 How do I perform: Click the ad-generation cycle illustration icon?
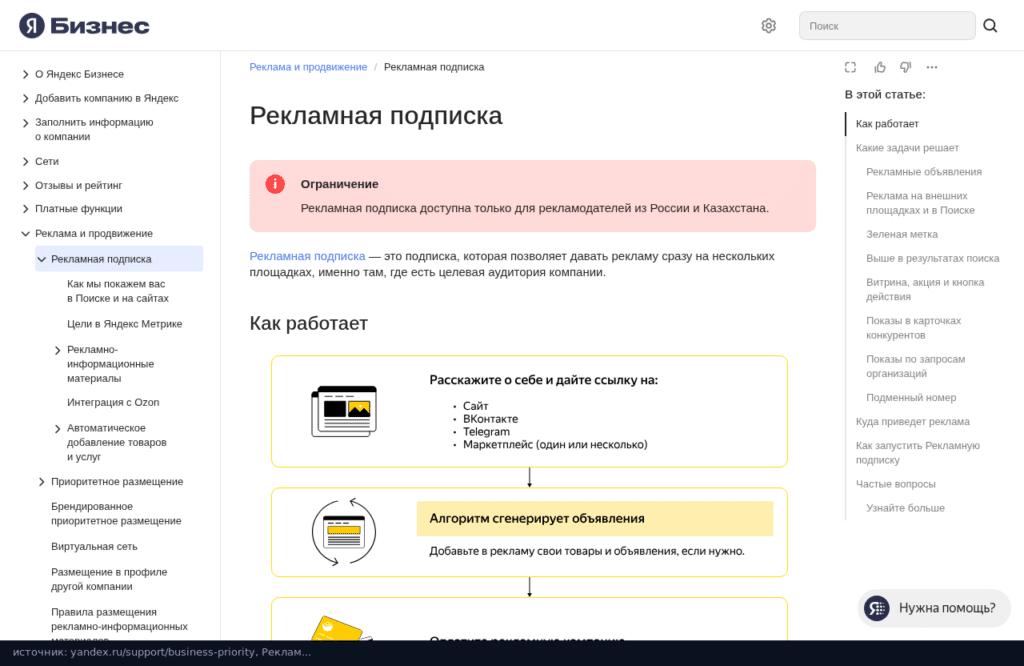tap(344, 532)
